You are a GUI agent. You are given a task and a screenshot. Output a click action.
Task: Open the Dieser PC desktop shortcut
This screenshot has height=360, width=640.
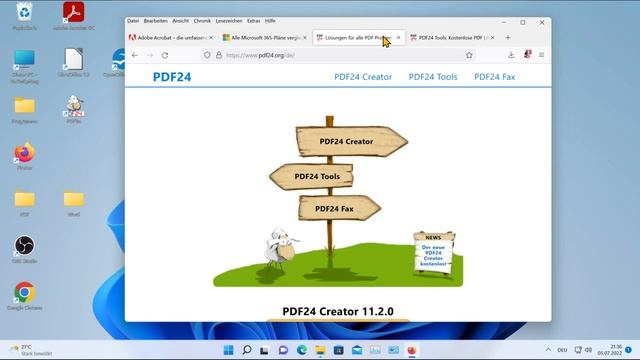24,67
